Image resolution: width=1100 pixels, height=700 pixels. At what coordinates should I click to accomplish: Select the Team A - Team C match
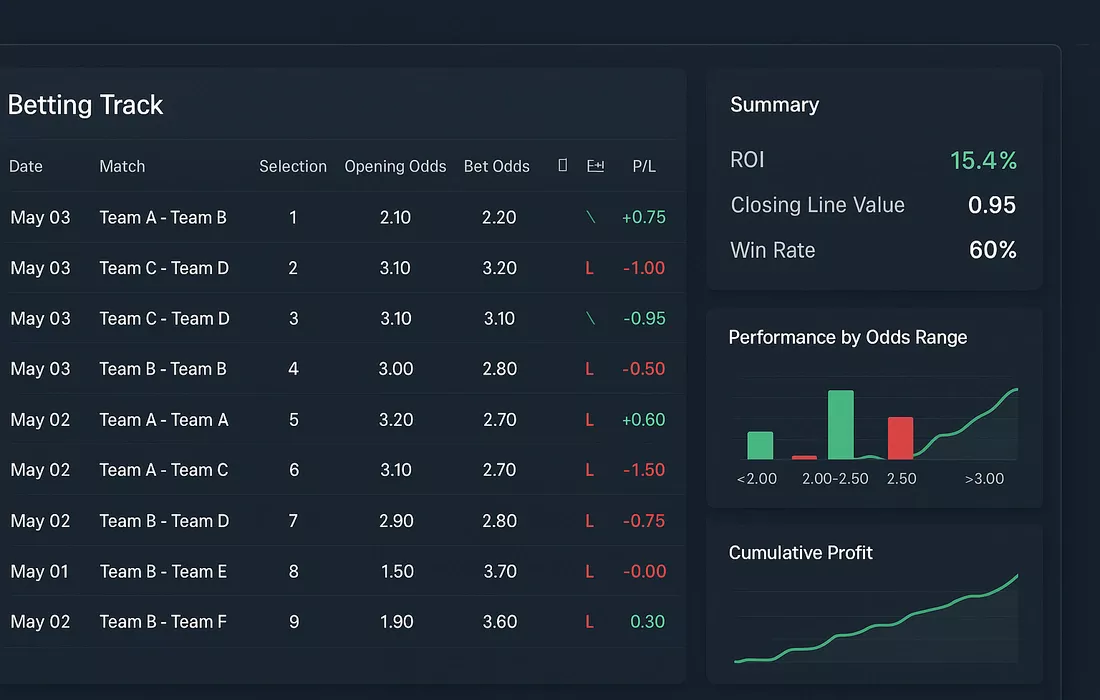tap(163, 470)
